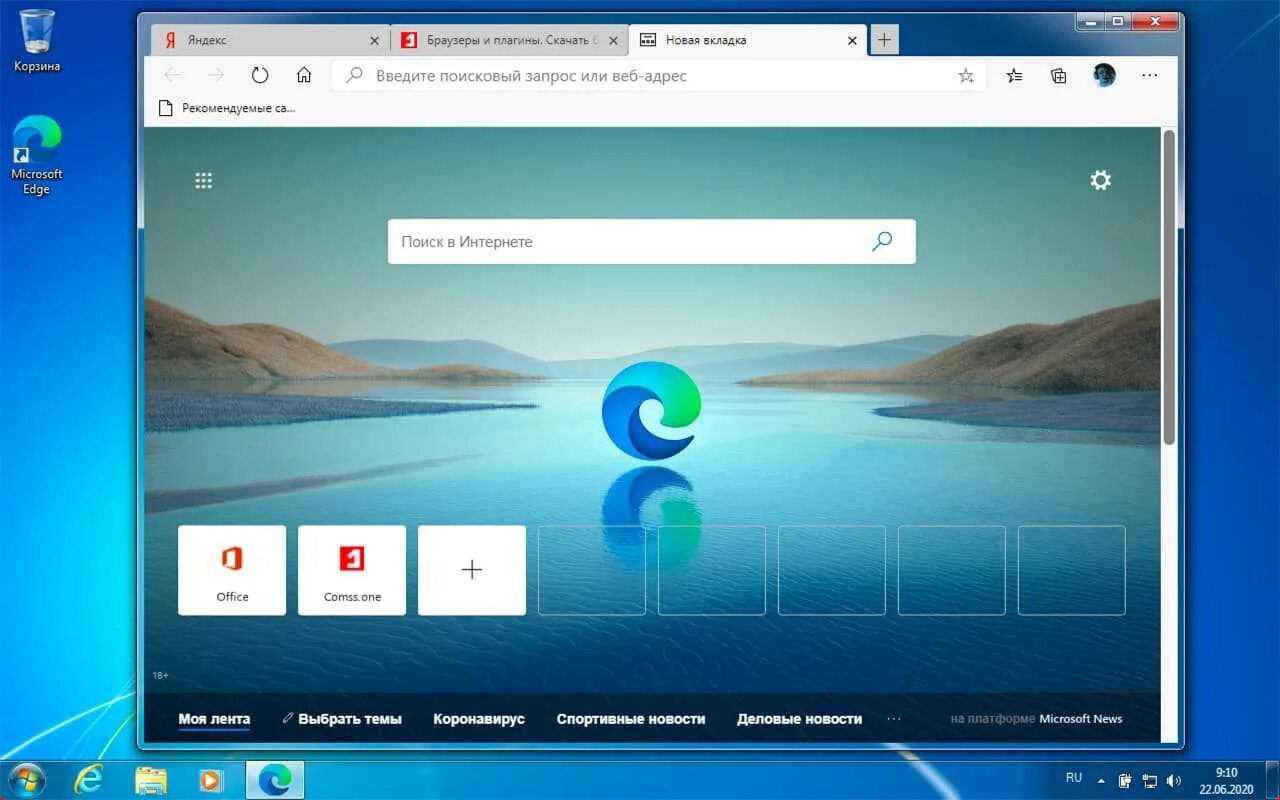
Task: Open the Comss.one quick link tile
Action: coord(352,570)
